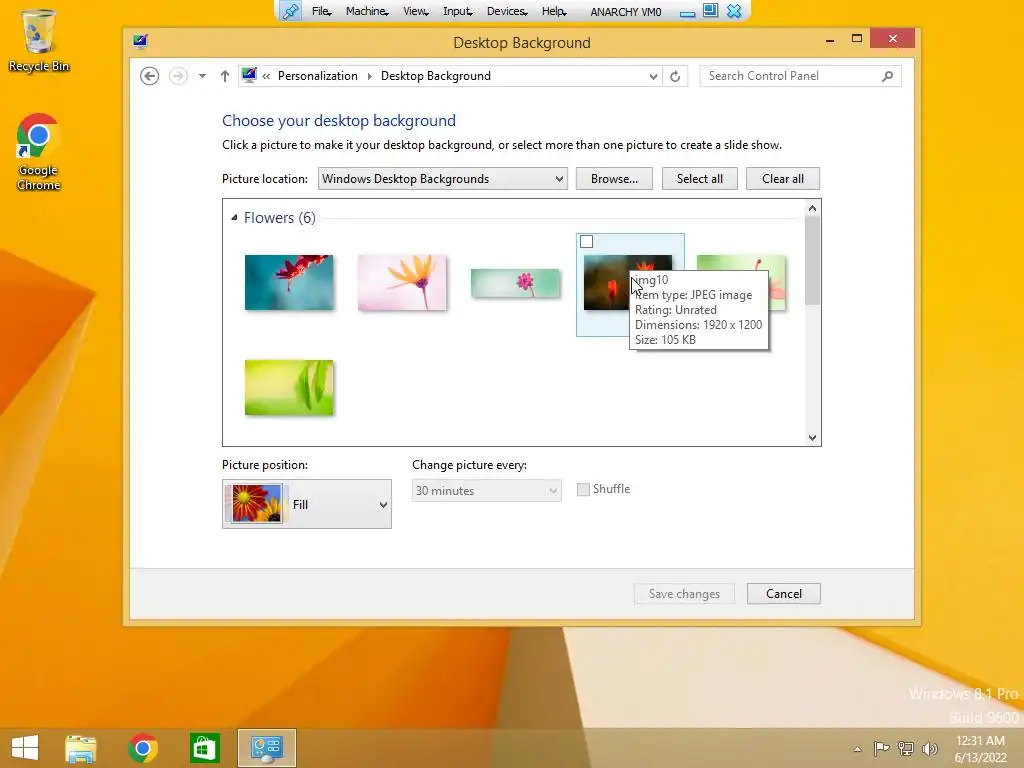This screenshot has width=1024, height=768.
Task: Click the forward navigation arrow
Action: [x=178, y=76]
